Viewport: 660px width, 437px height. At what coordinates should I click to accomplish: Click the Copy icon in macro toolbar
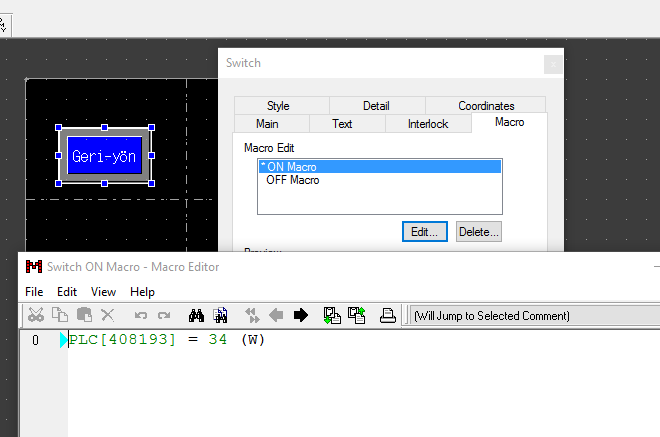(59, 316)
